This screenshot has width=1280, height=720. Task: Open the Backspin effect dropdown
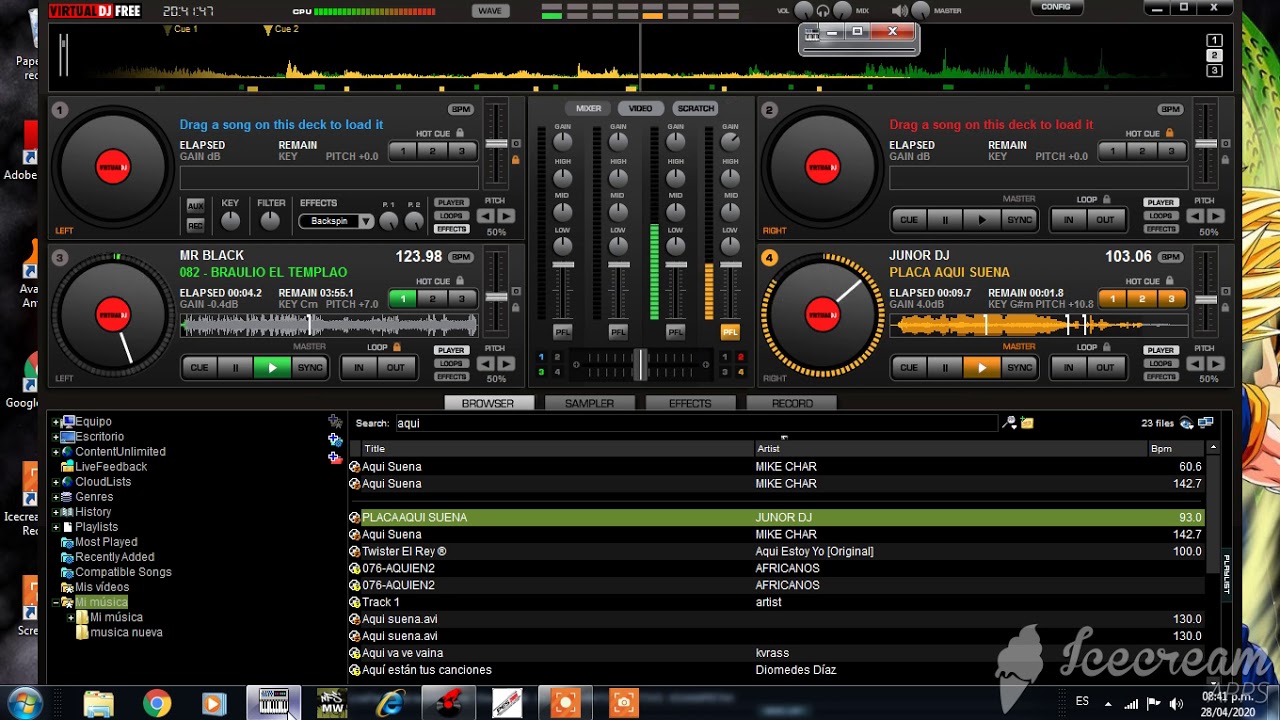point(366,221)
